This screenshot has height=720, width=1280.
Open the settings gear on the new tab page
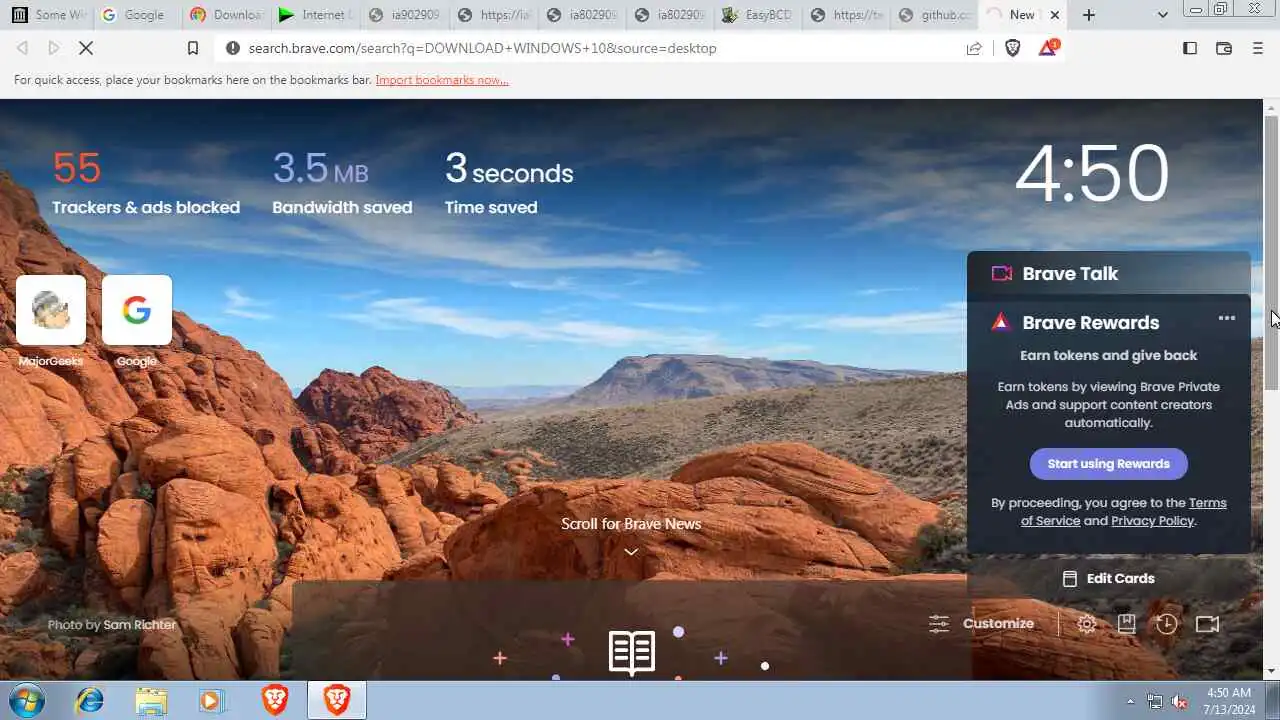[x=1087, y=624]
